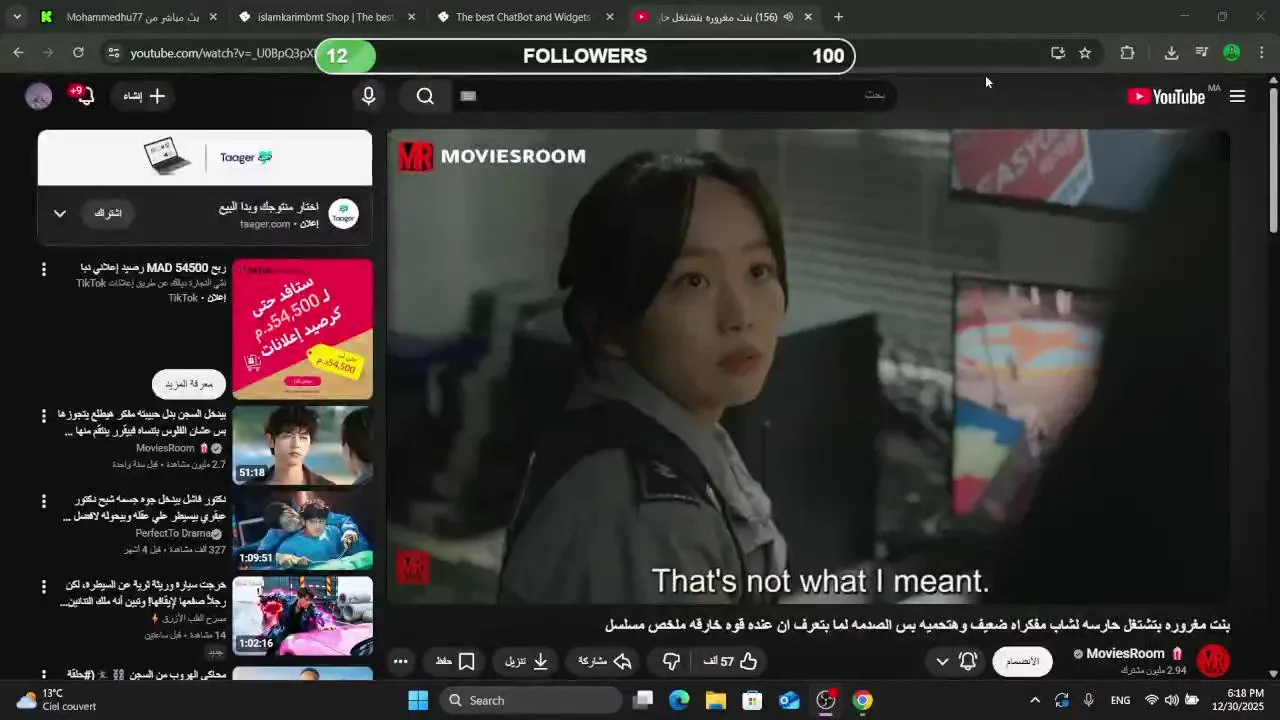Click the page vertical scrollbar
Image resolution: width=1280 pixels, height=720 pixels.
1273,160
